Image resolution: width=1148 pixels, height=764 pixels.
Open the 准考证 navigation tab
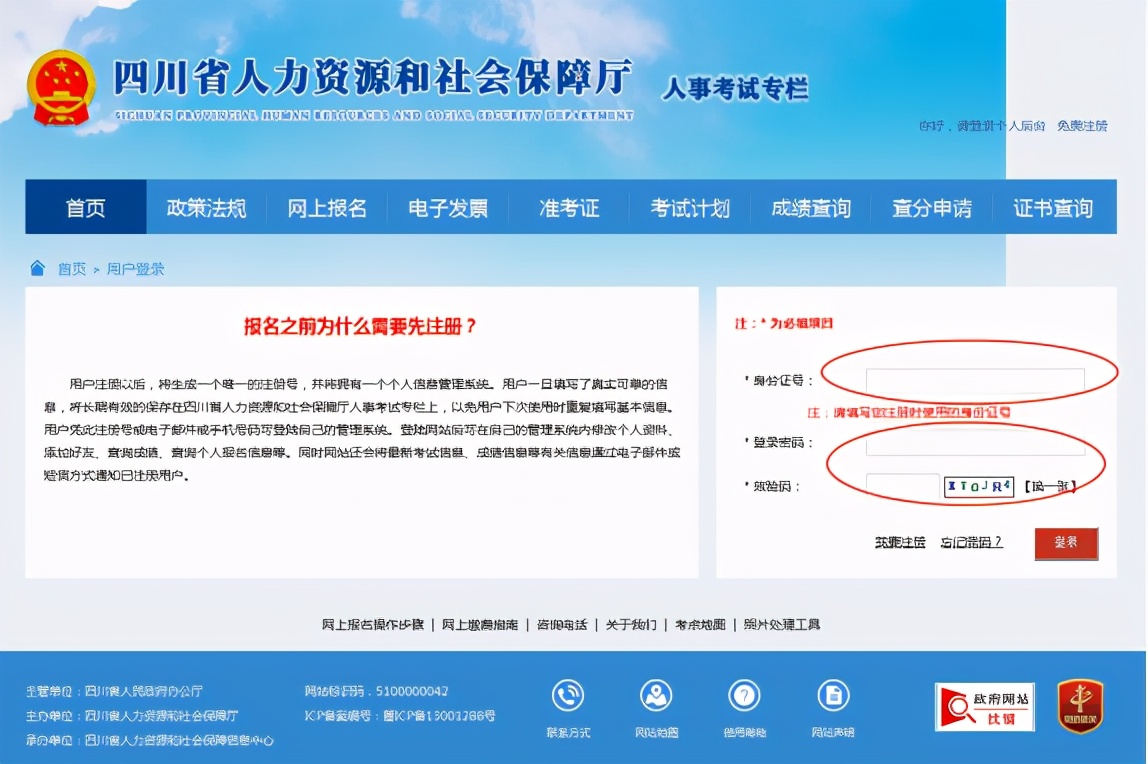[569, 207]
